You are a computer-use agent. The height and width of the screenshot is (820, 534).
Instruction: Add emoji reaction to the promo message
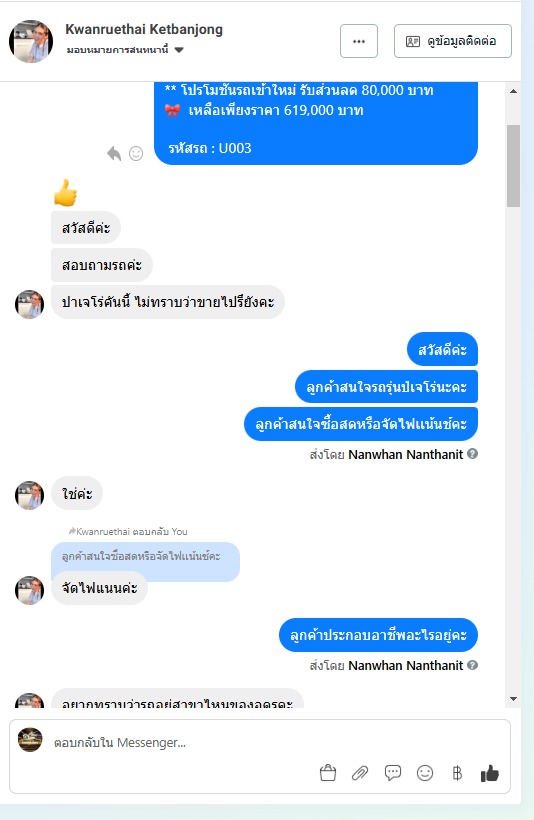[136, 153]
